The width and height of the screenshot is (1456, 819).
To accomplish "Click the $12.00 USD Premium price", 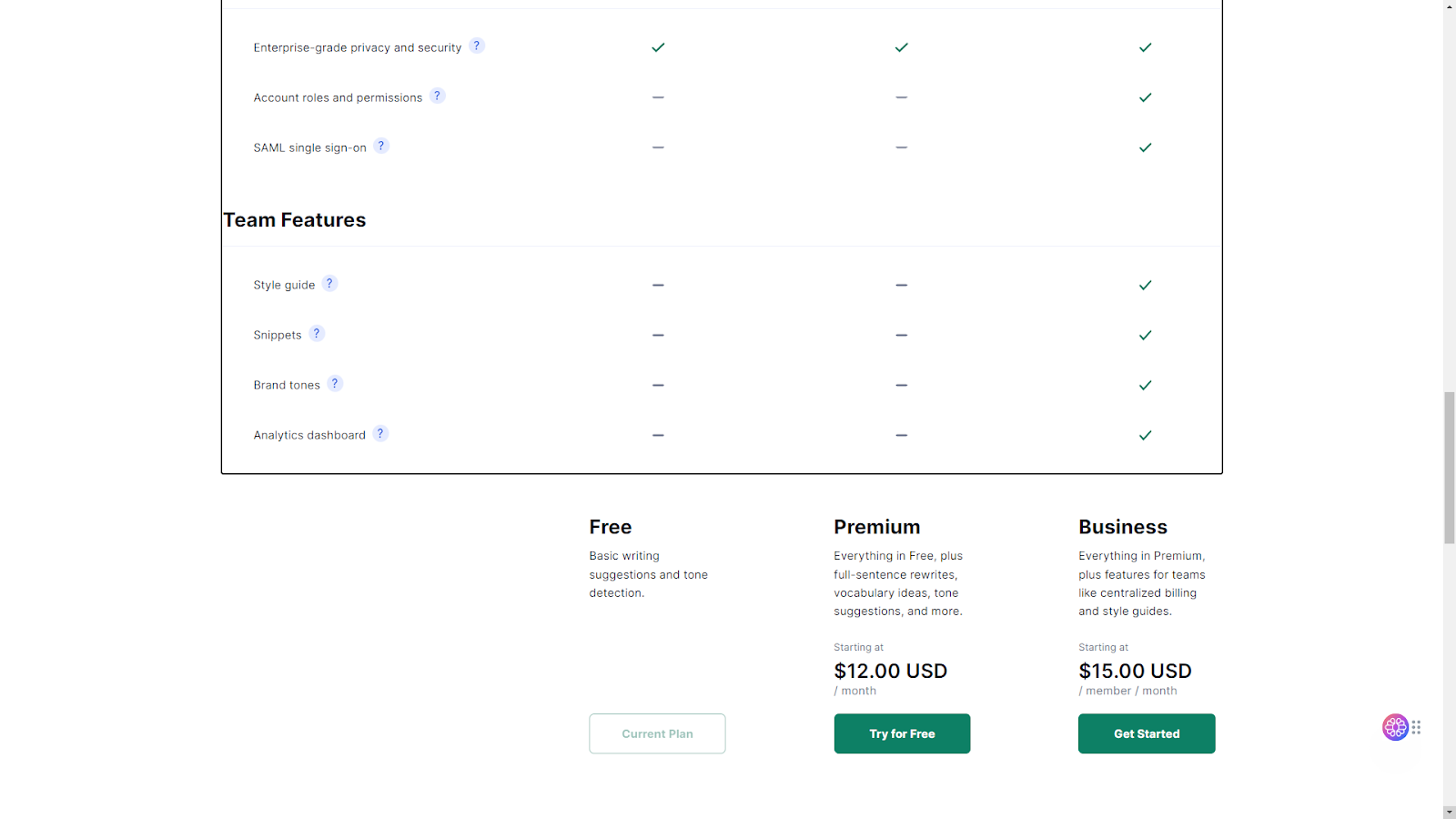I will [890, 672].
